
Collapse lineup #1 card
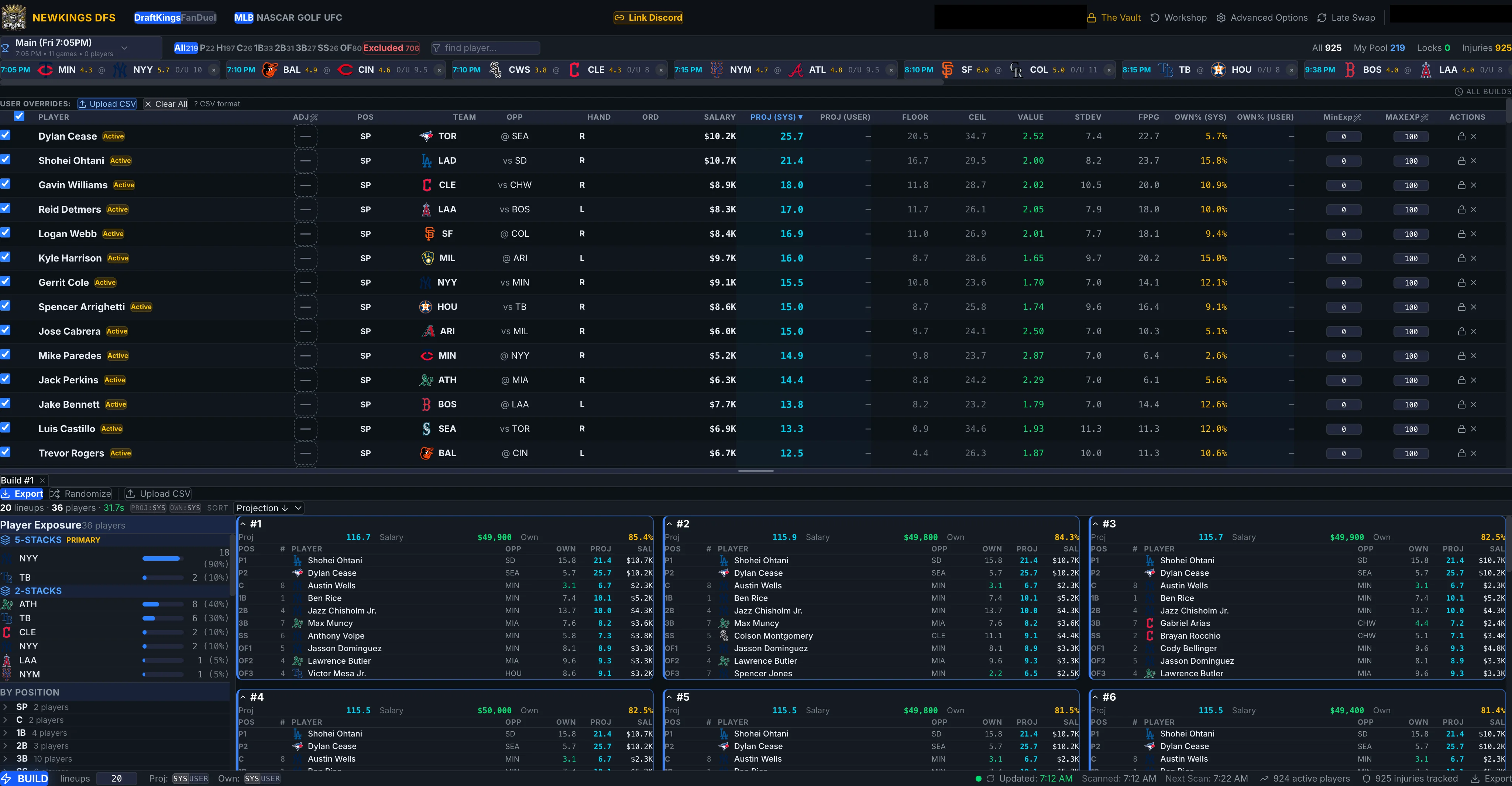pyautogui.click(x=243, y=524)
